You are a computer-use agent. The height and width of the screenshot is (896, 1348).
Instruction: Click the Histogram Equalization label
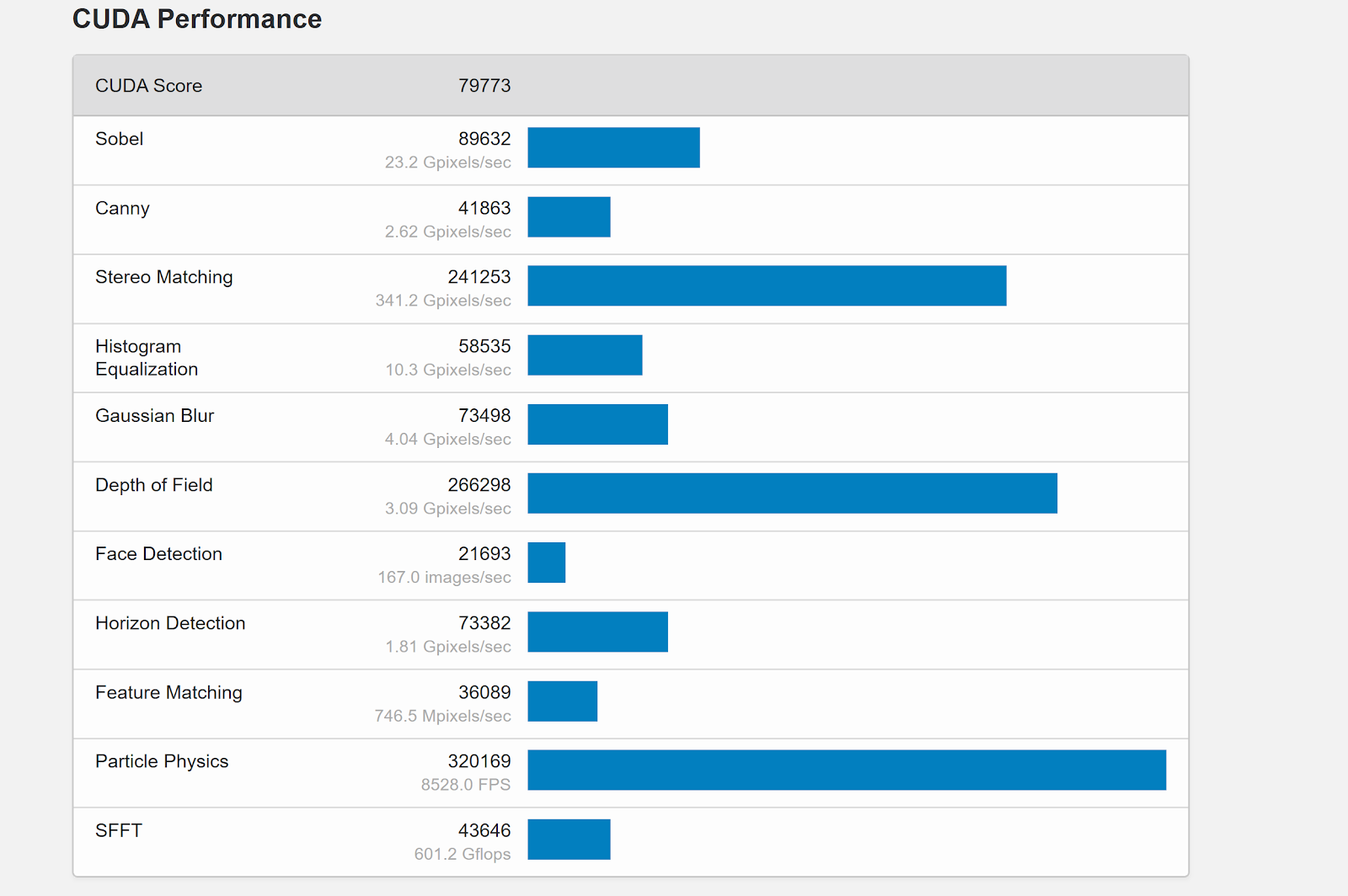[x=147, y=358]
